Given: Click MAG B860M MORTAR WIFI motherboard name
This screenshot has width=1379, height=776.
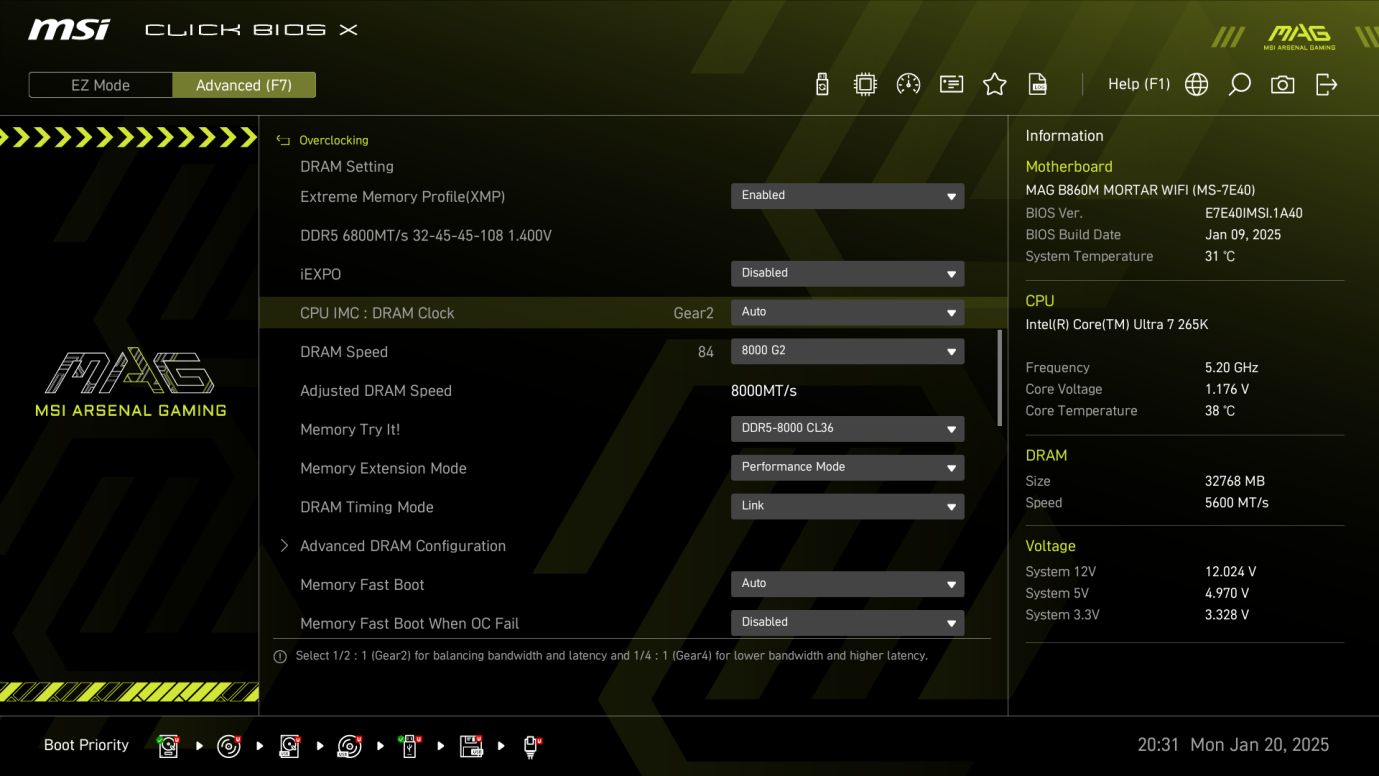Looking at the screenshot, I should click(x=1140, y=190).
